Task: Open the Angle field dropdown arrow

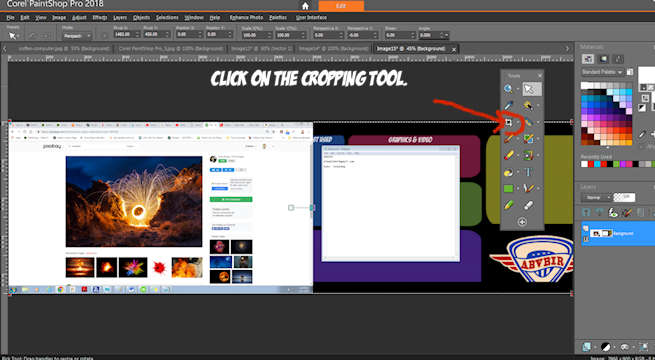Action: tap(446, 35)
